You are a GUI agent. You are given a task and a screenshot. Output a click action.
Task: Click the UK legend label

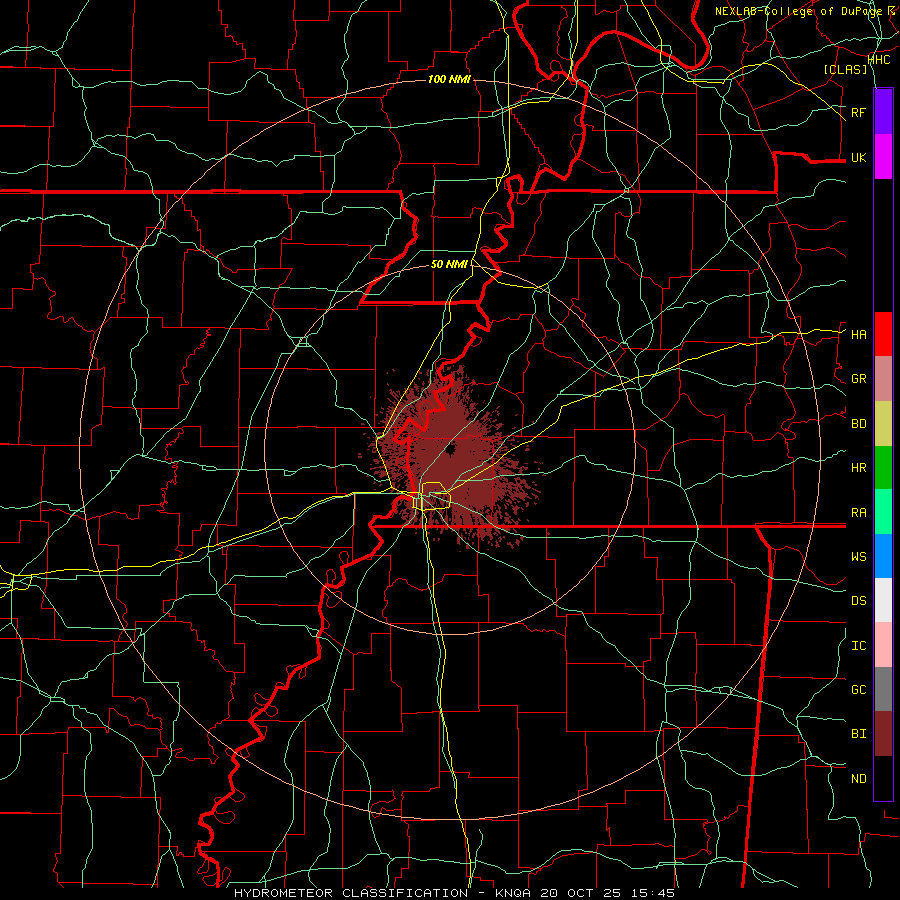(858, 157)
